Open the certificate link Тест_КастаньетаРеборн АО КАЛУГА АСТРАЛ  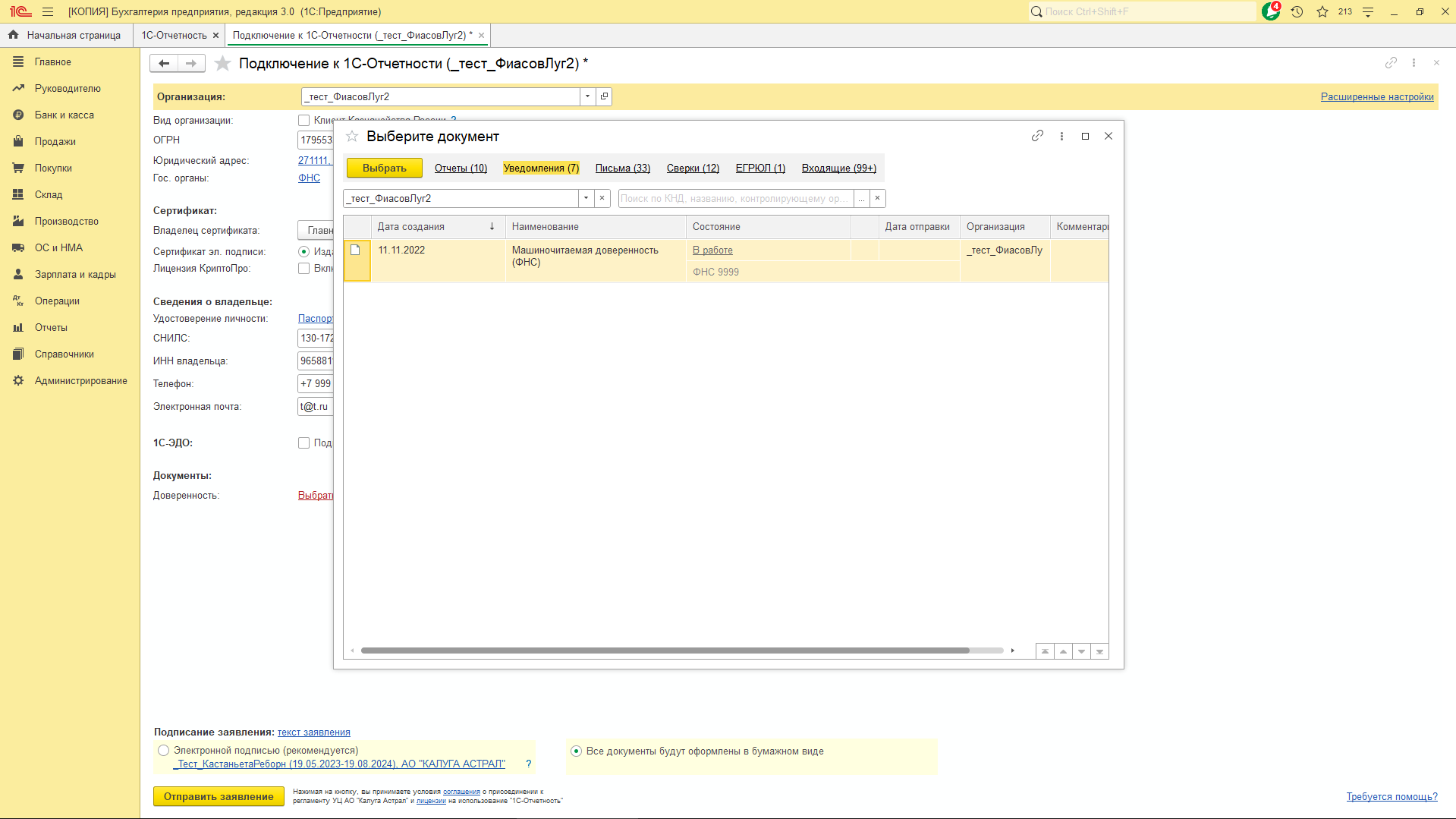339,764
